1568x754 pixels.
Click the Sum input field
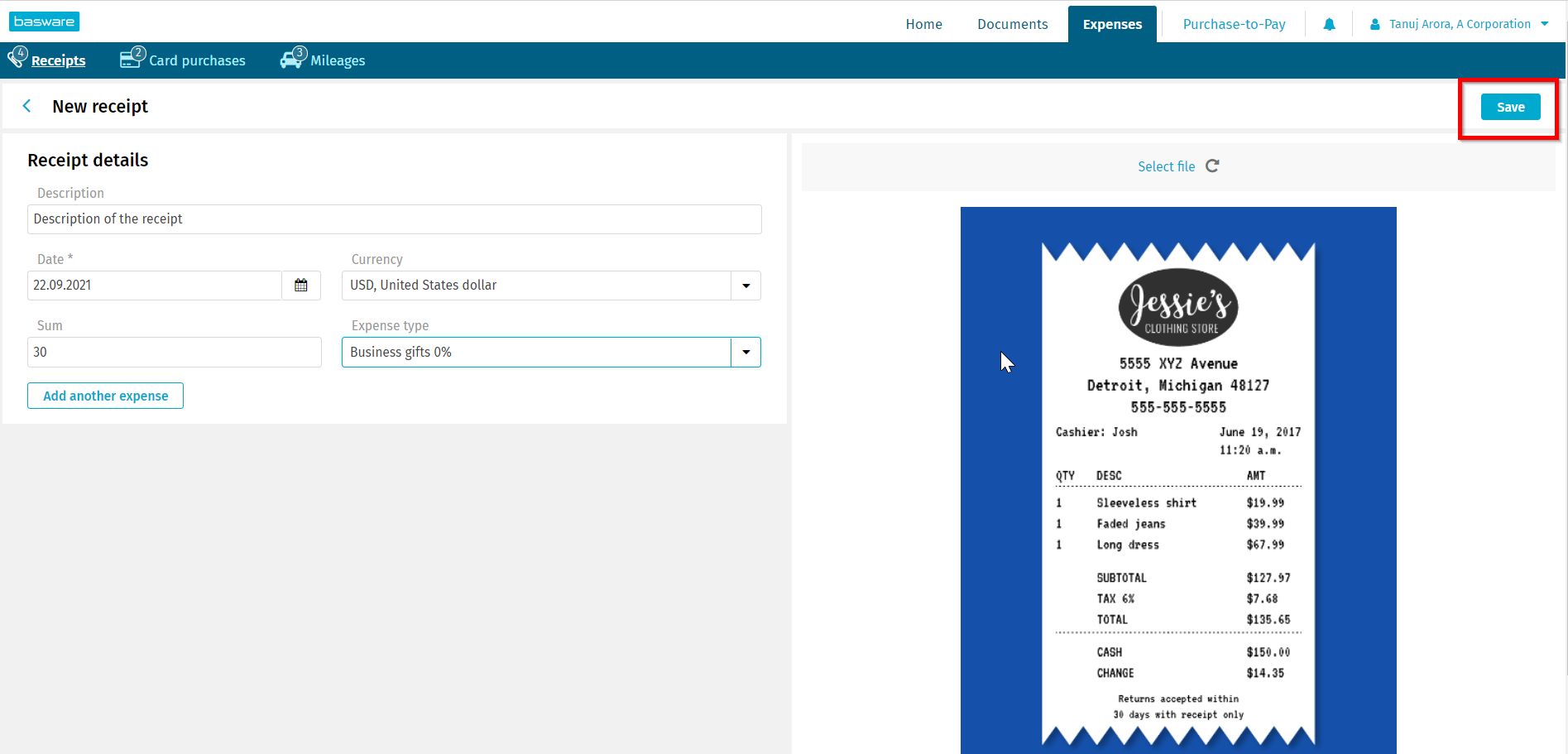coord(174,353)
